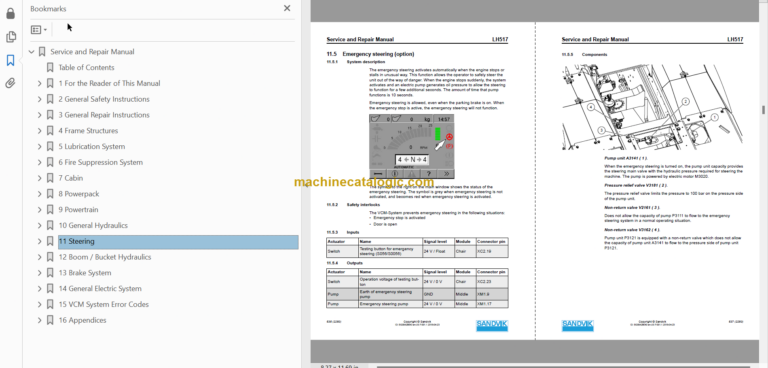Go to Table of Contents bookmark

tap(86, 68)
